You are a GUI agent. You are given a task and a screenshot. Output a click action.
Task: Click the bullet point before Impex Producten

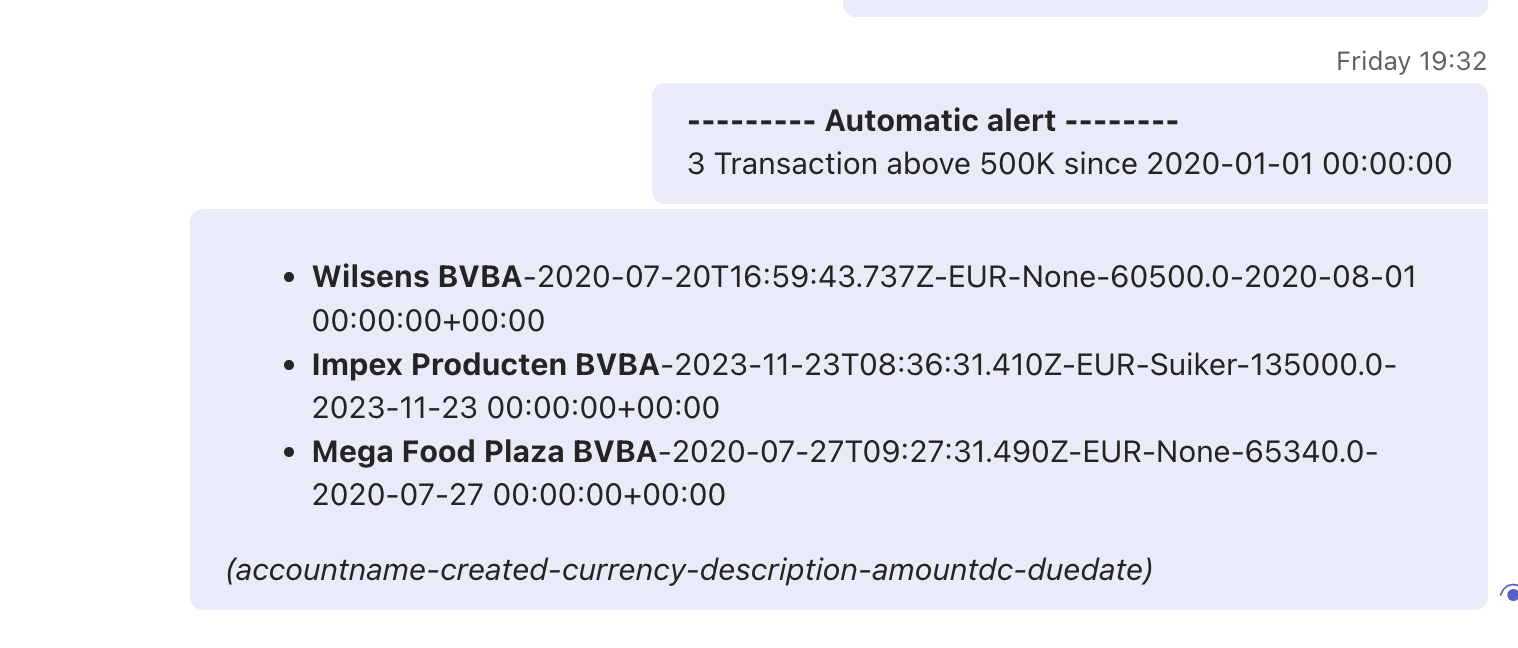coord(290,365)
